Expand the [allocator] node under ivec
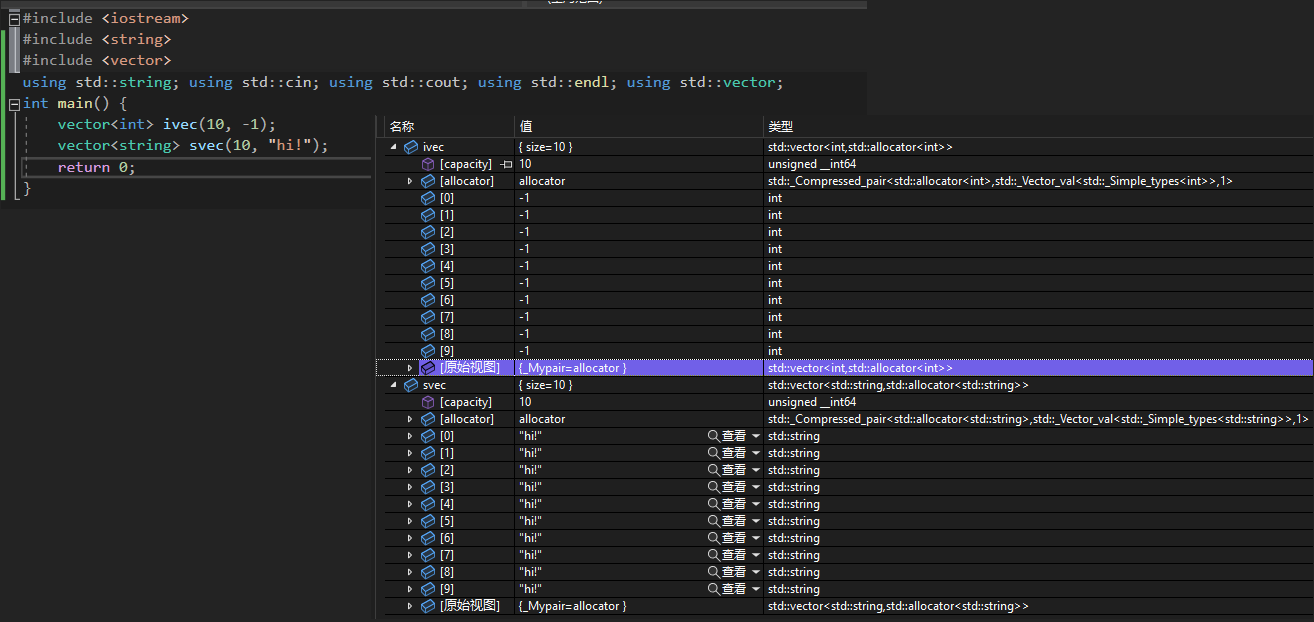Image resolution: width=1314 pixels, height=622 pixels. coord(410,181)
